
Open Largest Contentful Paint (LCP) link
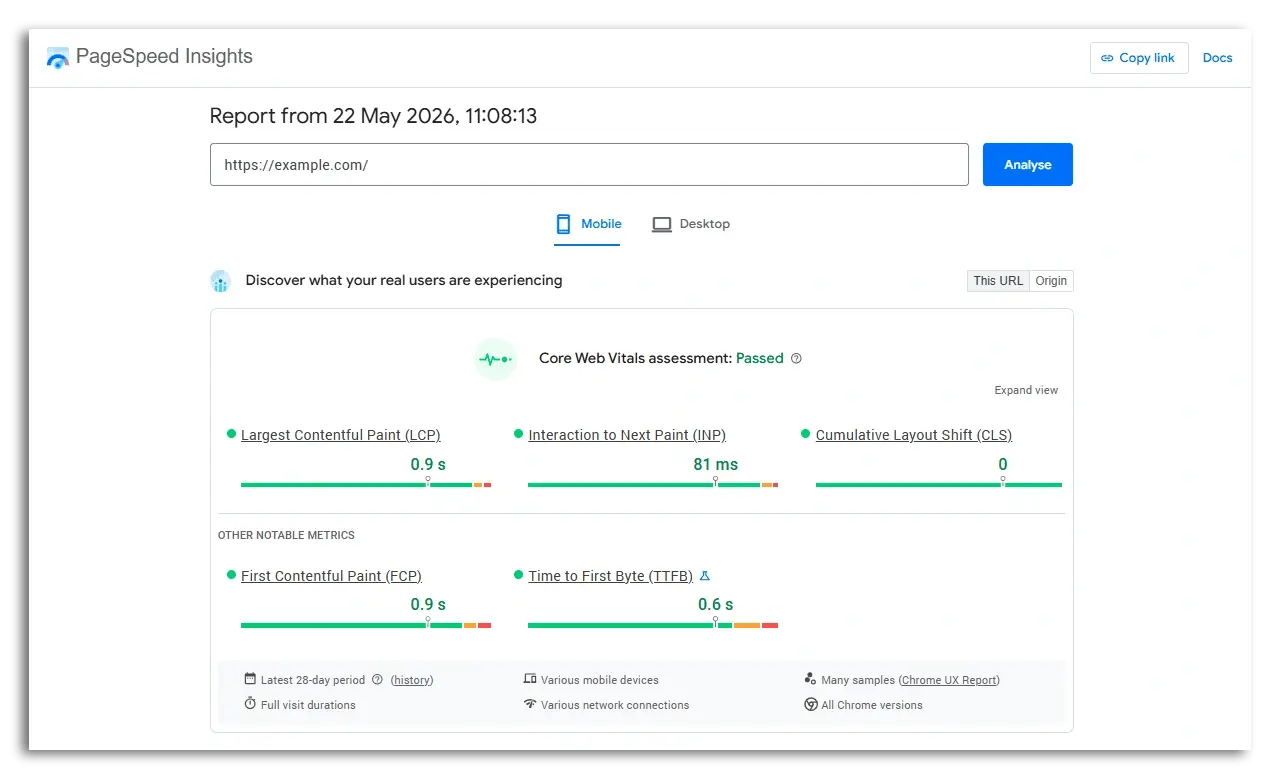tap(340, 435)
